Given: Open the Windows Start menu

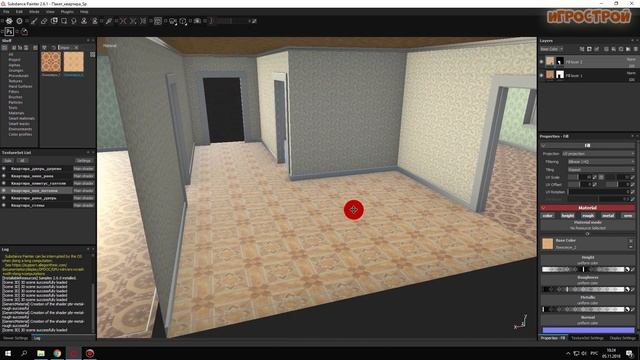Looking at the screenshot, I should point(7,353).
